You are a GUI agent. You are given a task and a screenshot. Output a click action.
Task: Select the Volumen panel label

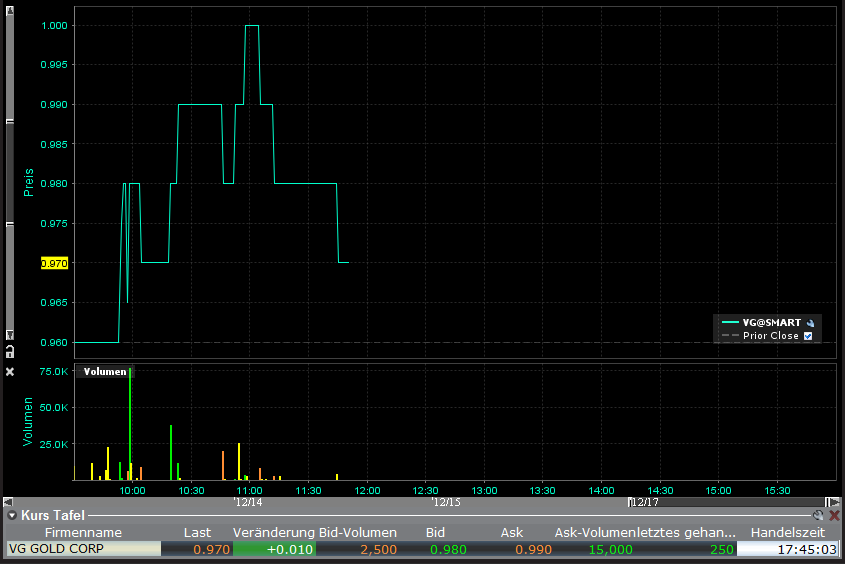105,371
